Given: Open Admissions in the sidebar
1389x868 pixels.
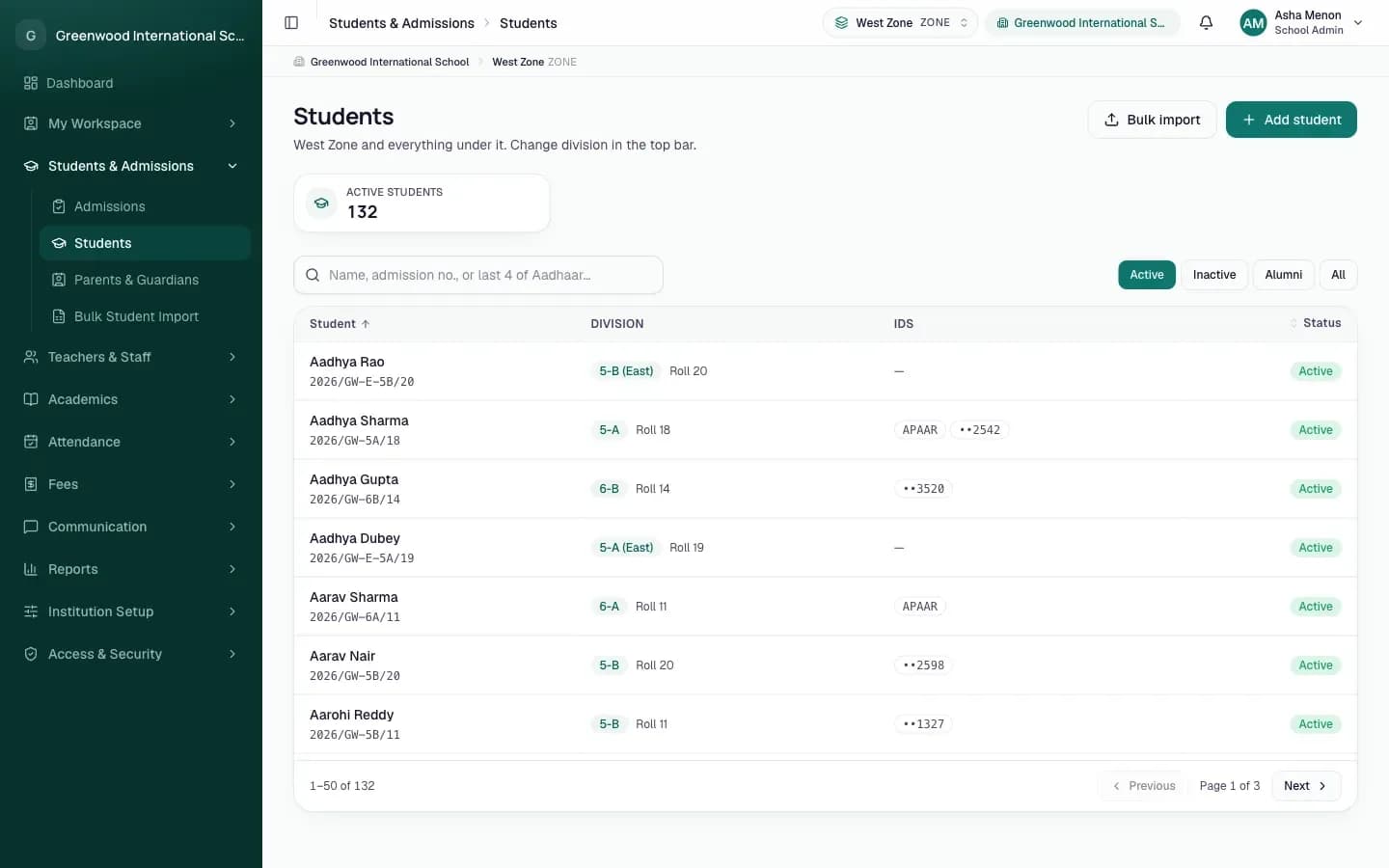Looking at the screenshot, I should (x=145, y=206).
